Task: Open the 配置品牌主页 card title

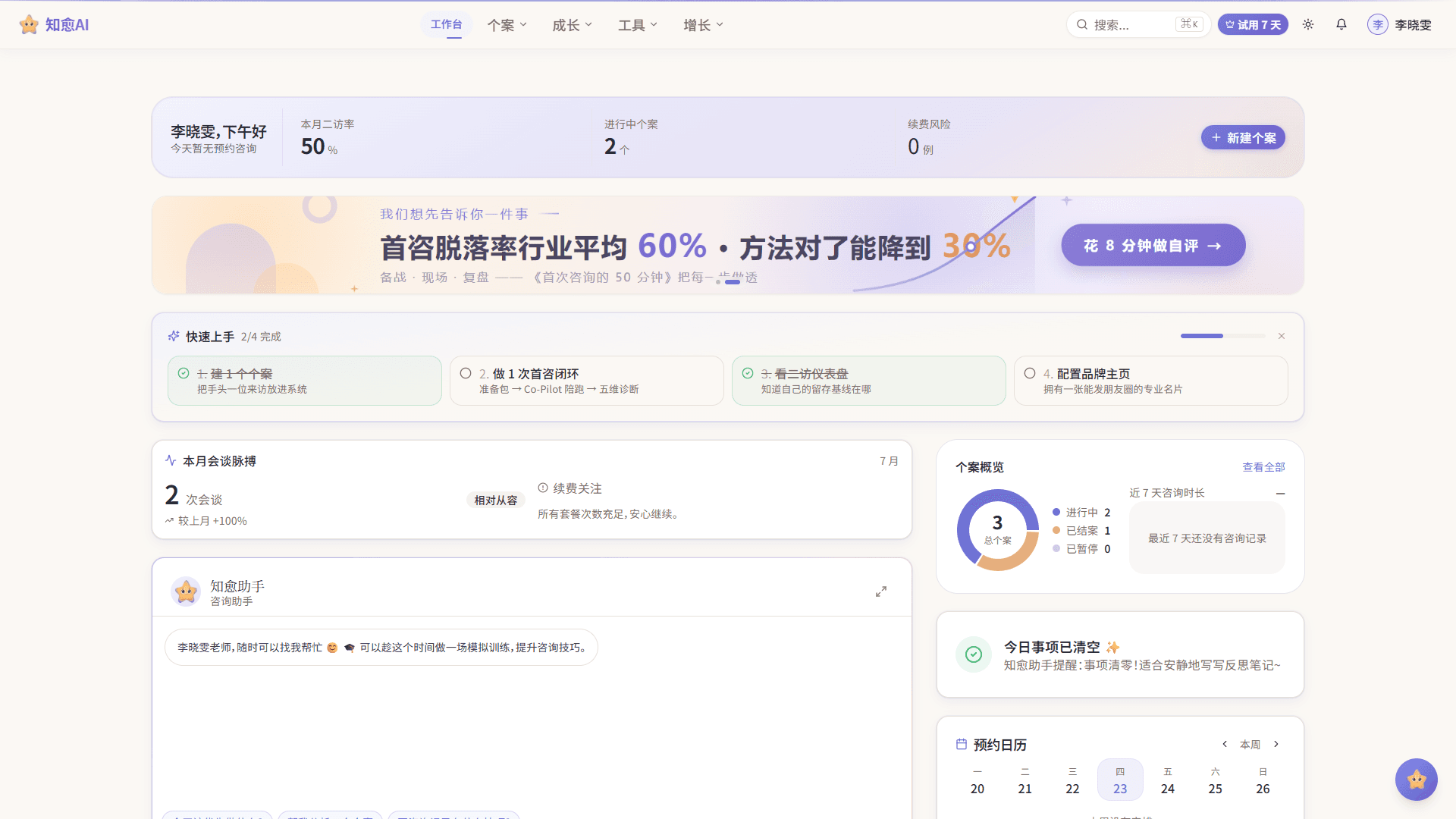Action: tap(1094, 374)
